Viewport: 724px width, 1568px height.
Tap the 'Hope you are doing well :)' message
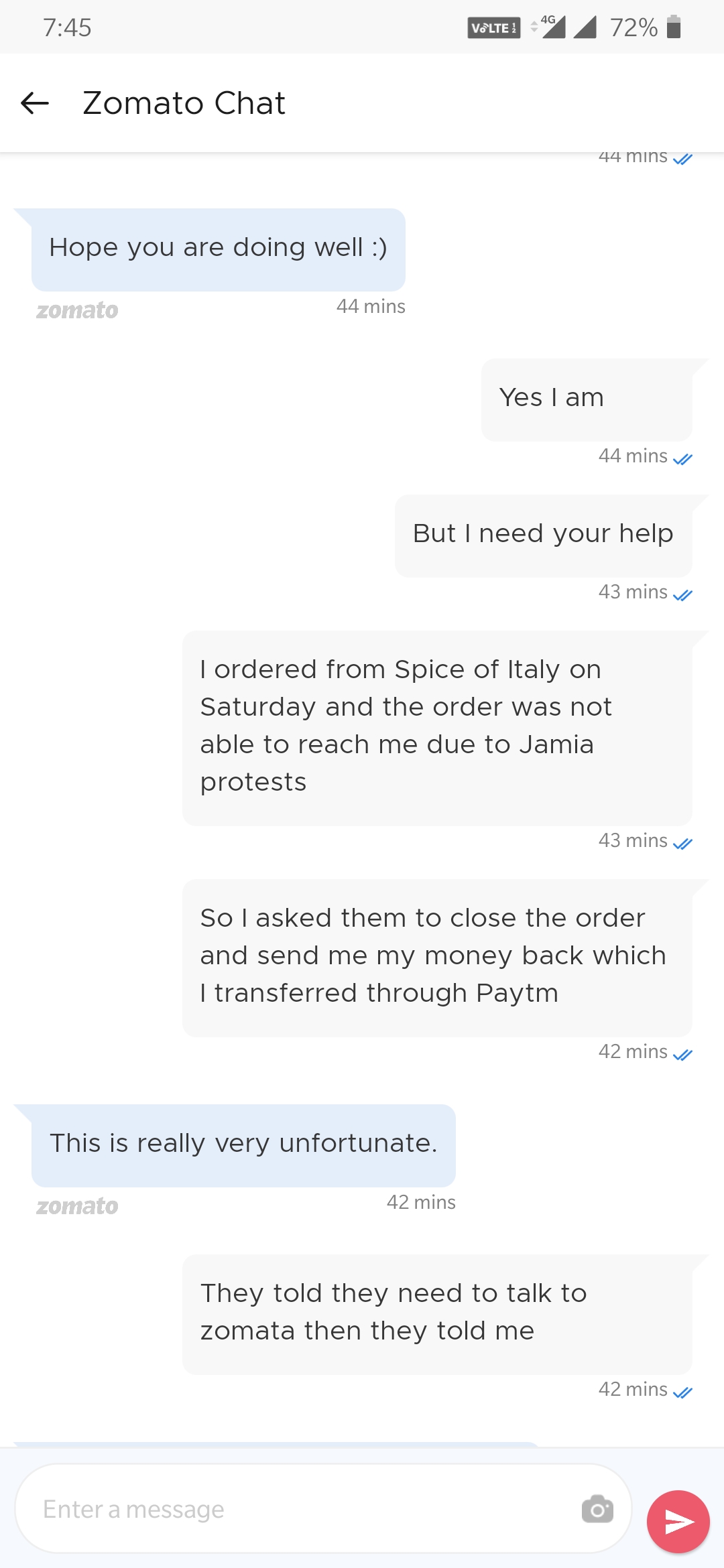point(219,249)
